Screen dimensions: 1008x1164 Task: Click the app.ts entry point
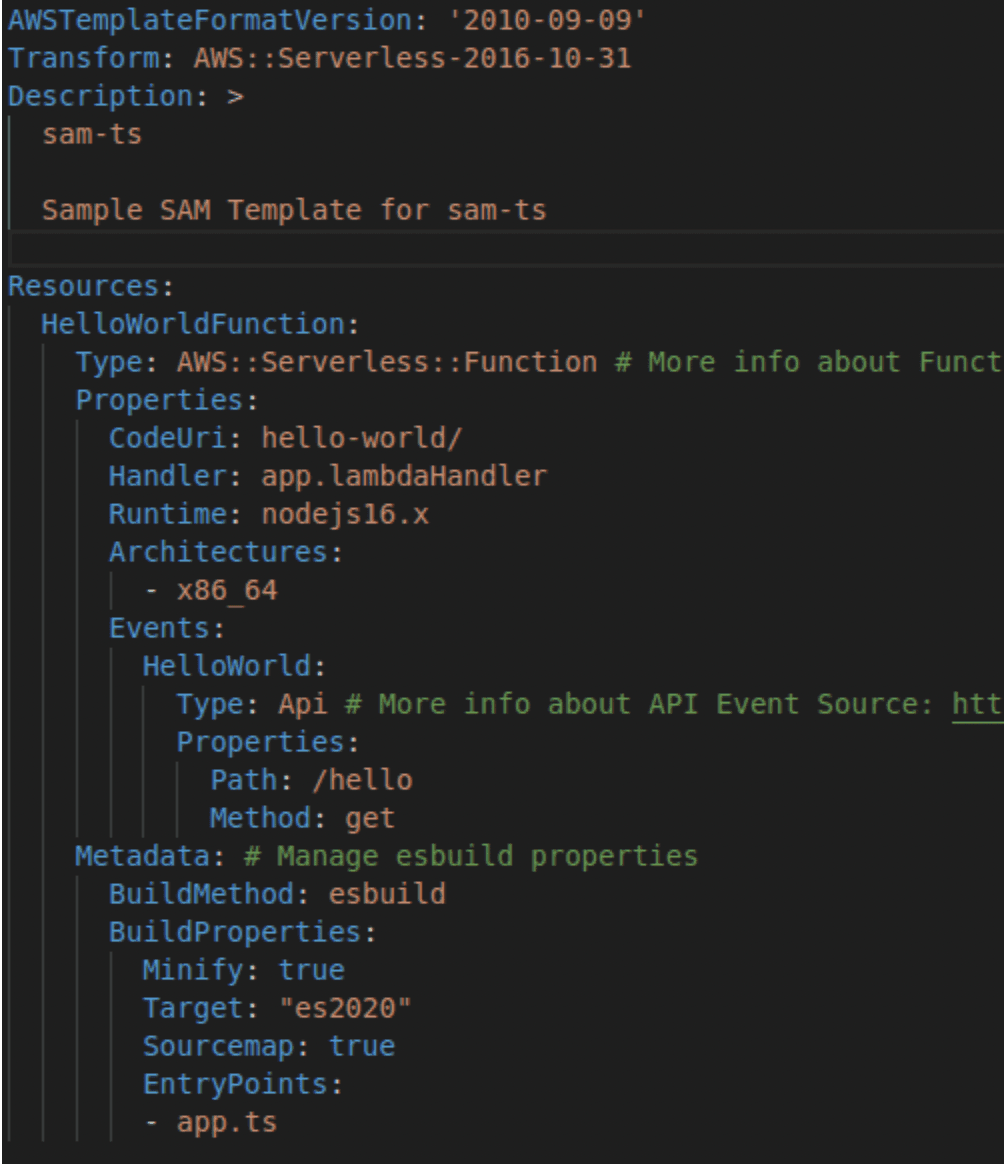[227, 1122]
